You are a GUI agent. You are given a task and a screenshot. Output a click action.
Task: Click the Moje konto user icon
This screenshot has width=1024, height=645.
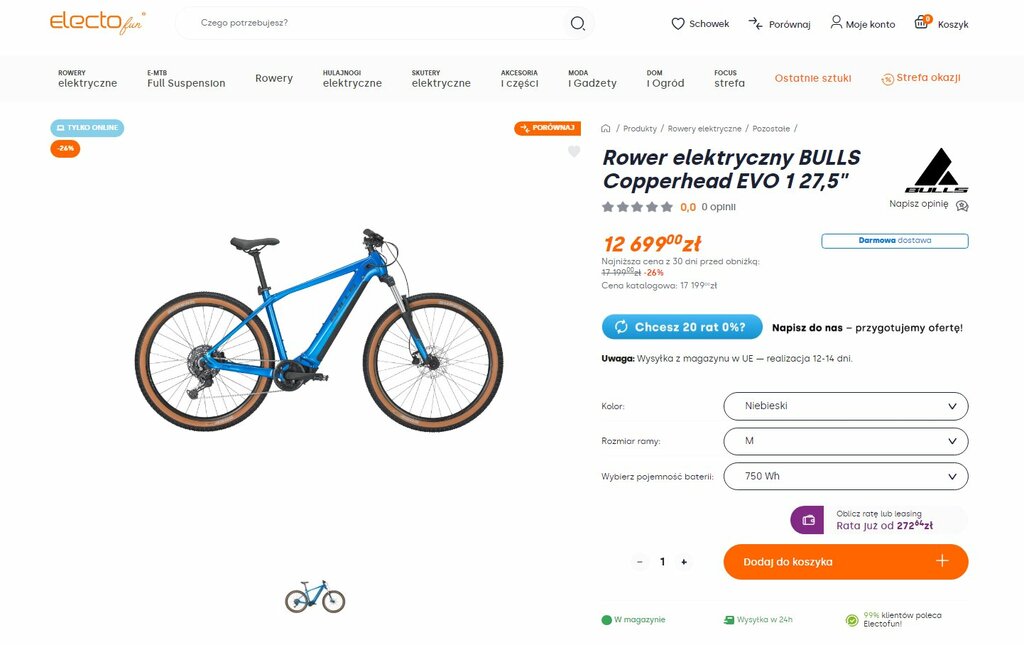[836, 23]
